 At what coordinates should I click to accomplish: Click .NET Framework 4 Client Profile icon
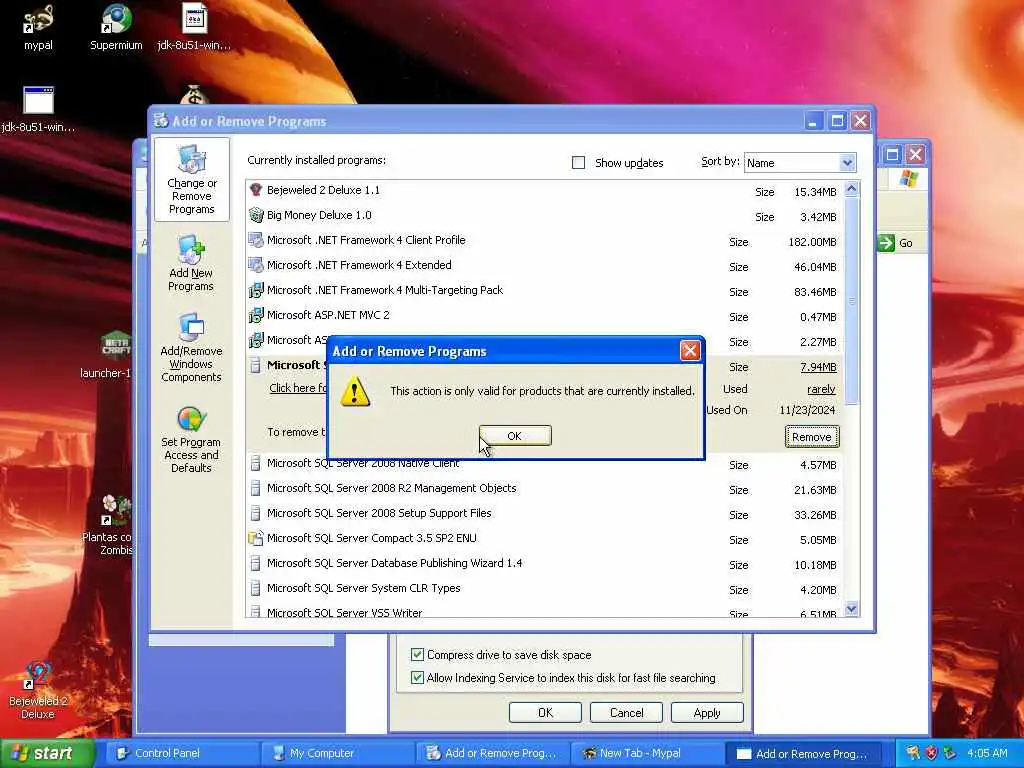coord(256,240)
